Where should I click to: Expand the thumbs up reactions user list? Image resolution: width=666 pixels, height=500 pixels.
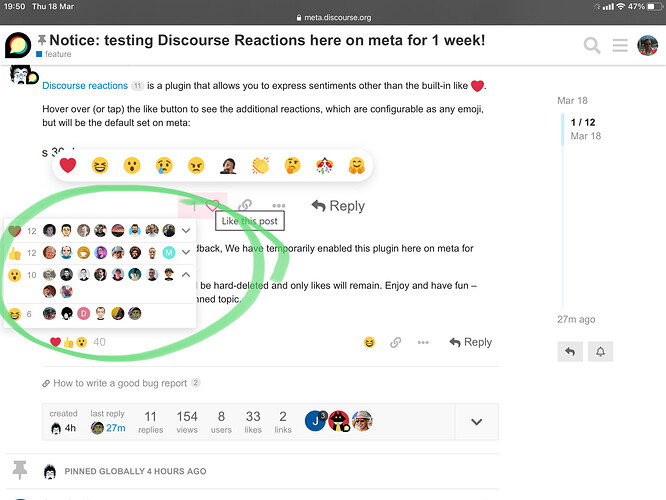(186, 252)
